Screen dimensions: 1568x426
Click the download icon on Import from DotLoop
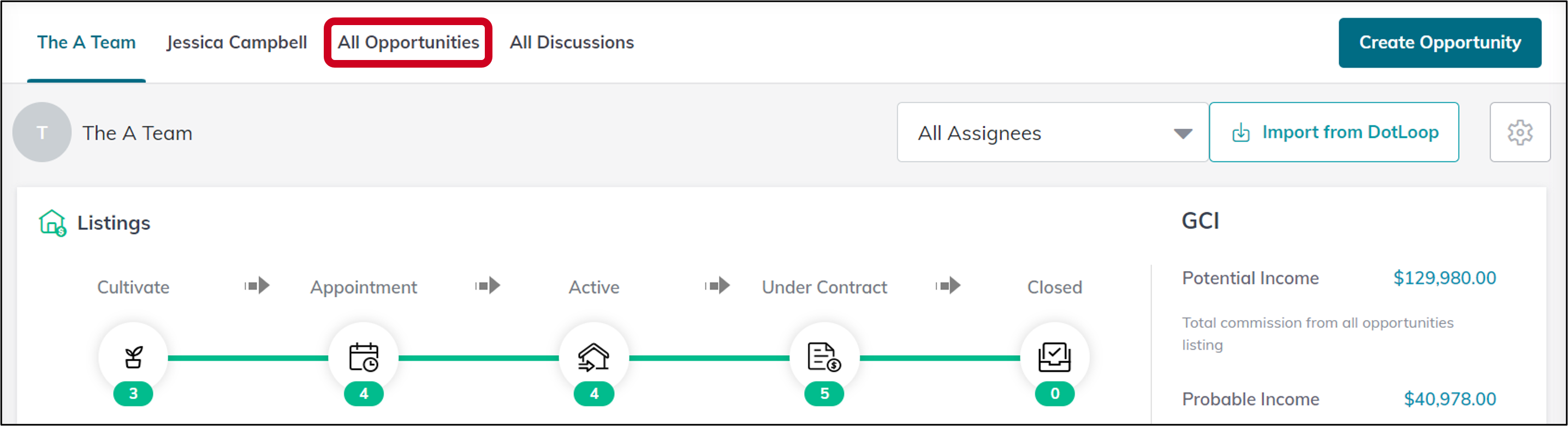[x=1240, y=133]
